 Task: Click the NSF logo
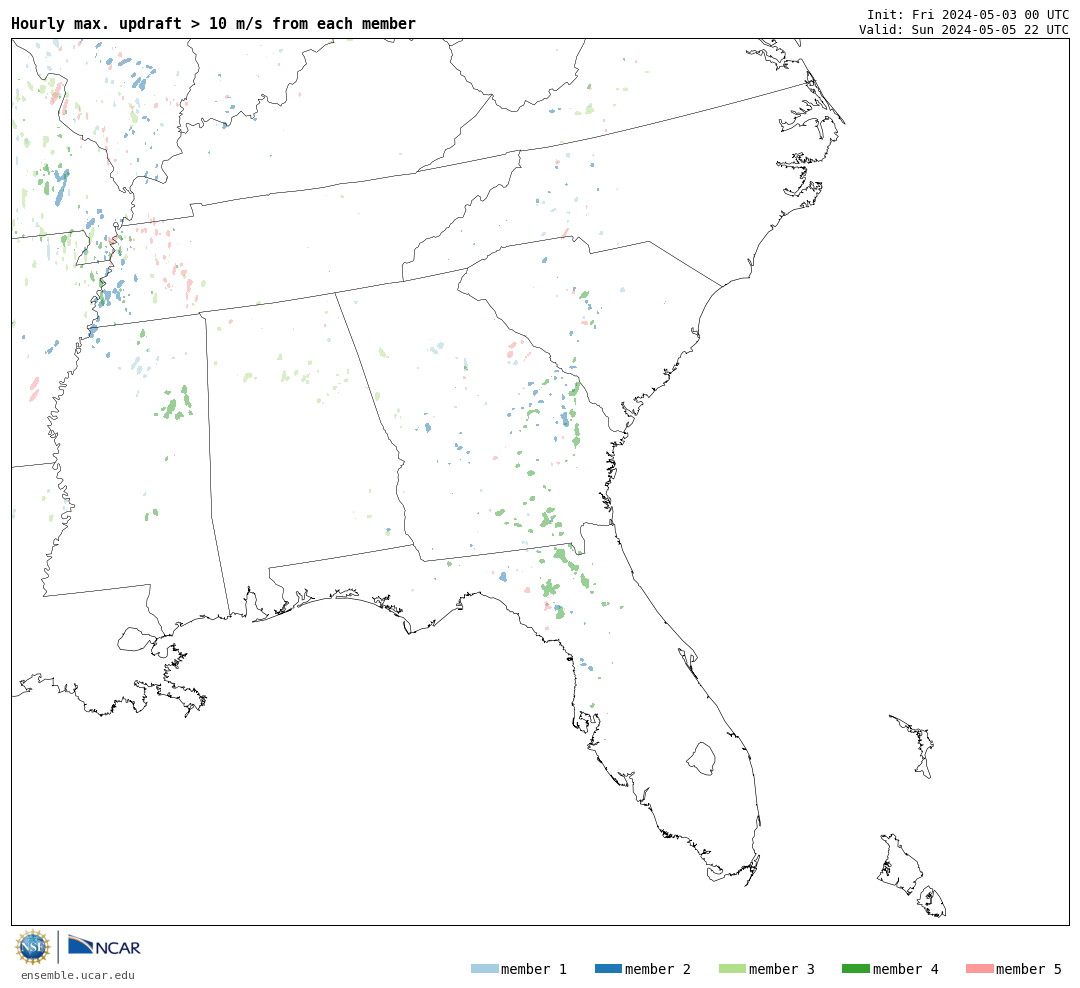32,947
